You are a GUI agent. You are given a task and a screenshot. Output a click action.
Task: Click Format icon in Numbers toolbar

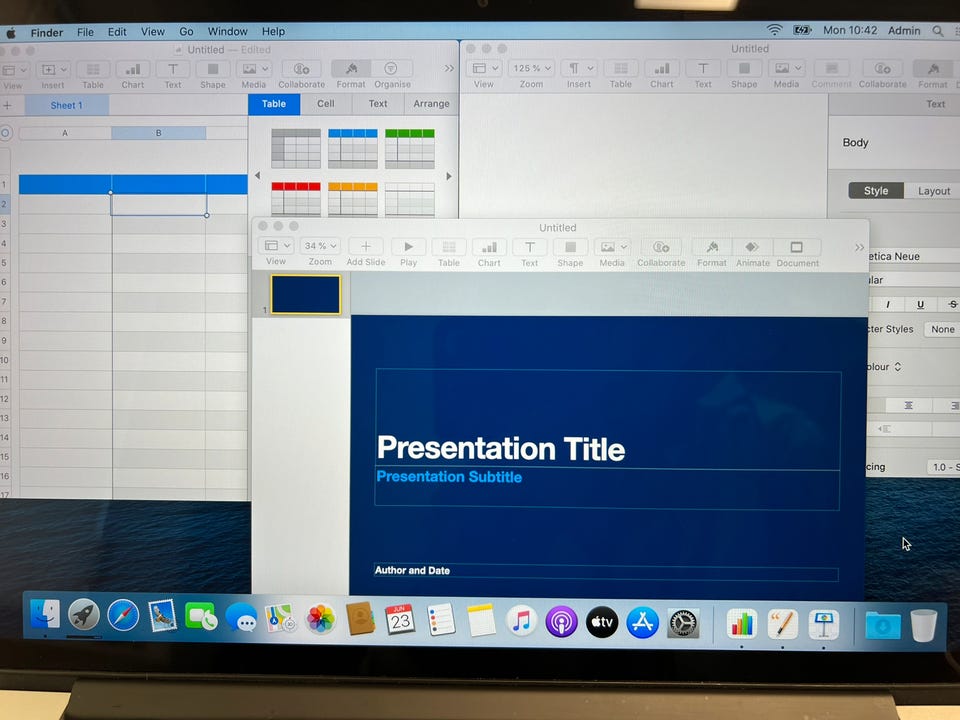click(x=351, y=68)
